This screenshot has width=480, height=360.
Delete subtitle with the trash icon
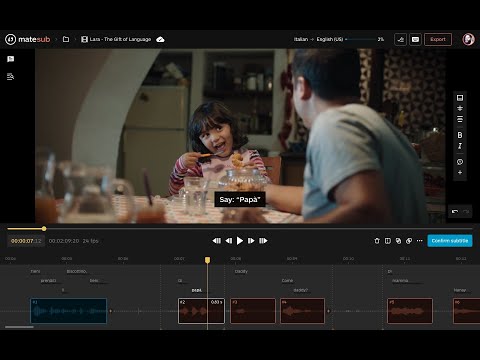click(377, 241)
